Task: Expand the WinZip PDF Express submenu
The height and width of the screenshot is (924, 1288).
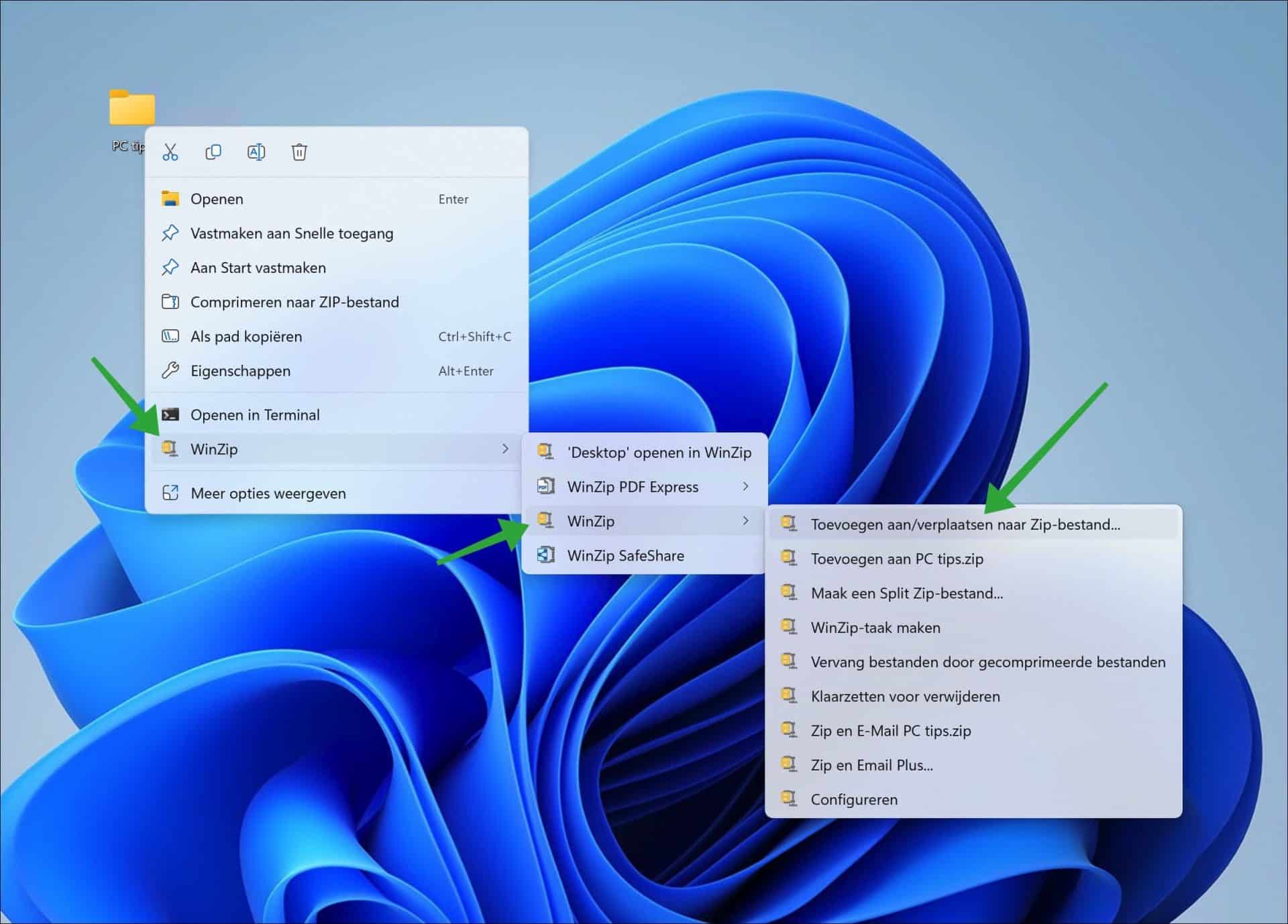Action: pyautogui.click(x=746, y=486)
